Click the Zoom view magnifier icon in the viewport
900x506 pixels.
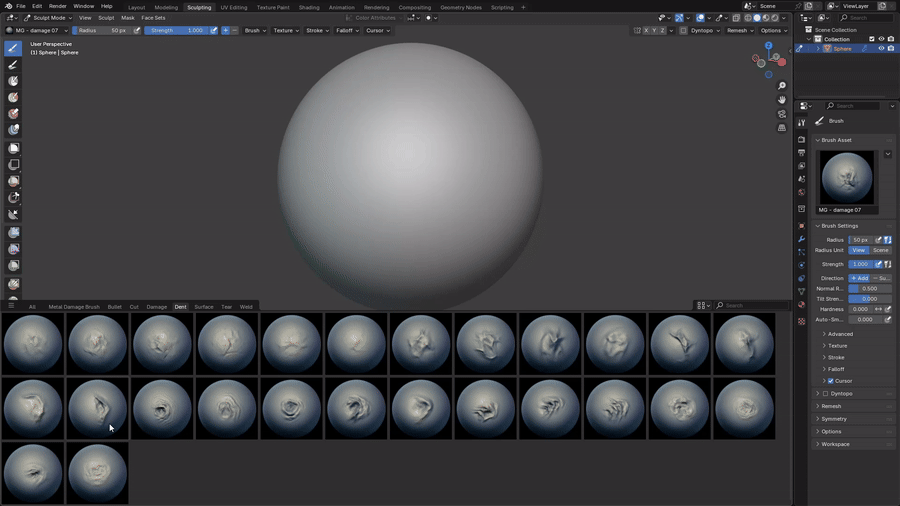(782, 86)
